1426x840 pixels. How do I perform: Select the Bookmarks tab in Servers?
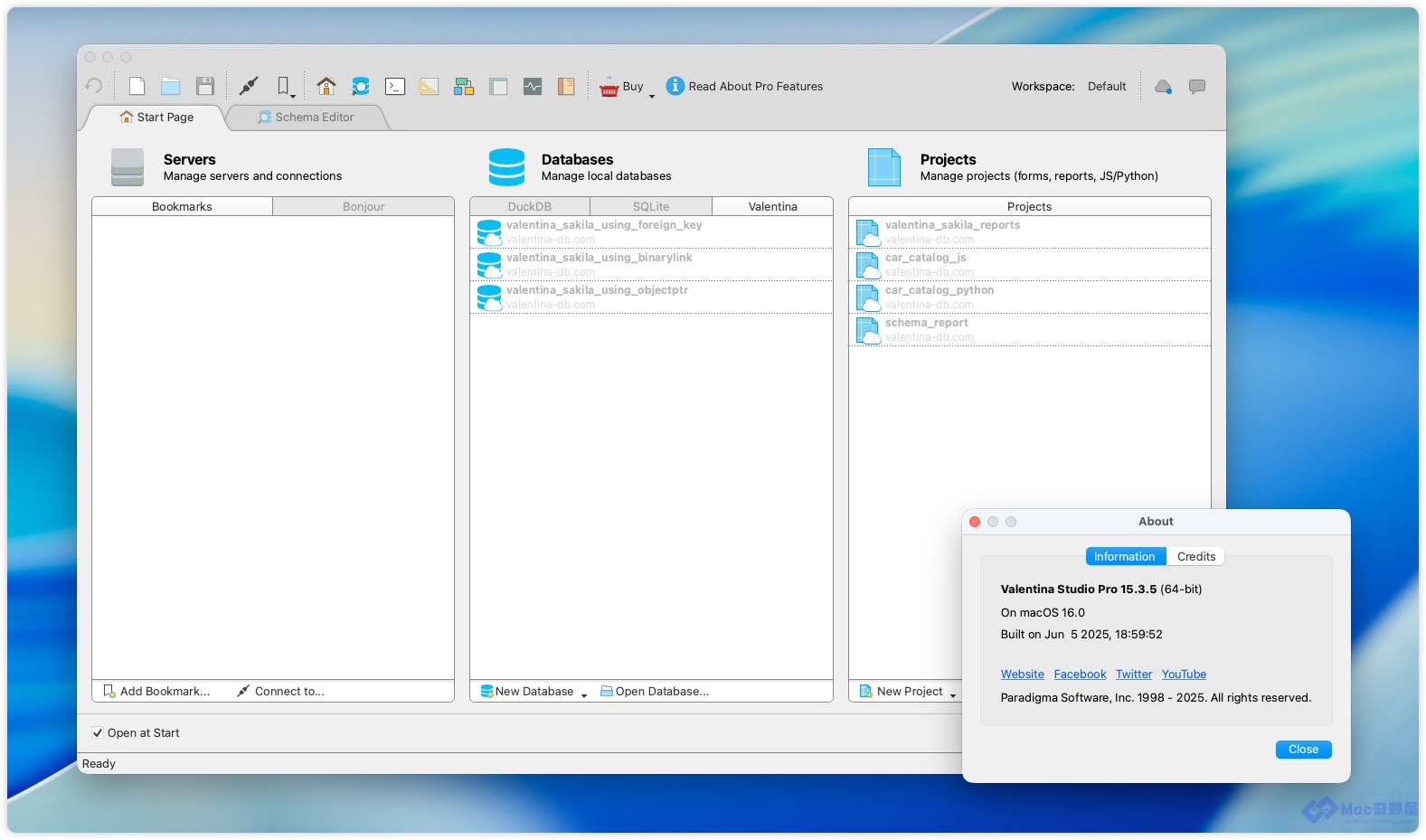182,206
